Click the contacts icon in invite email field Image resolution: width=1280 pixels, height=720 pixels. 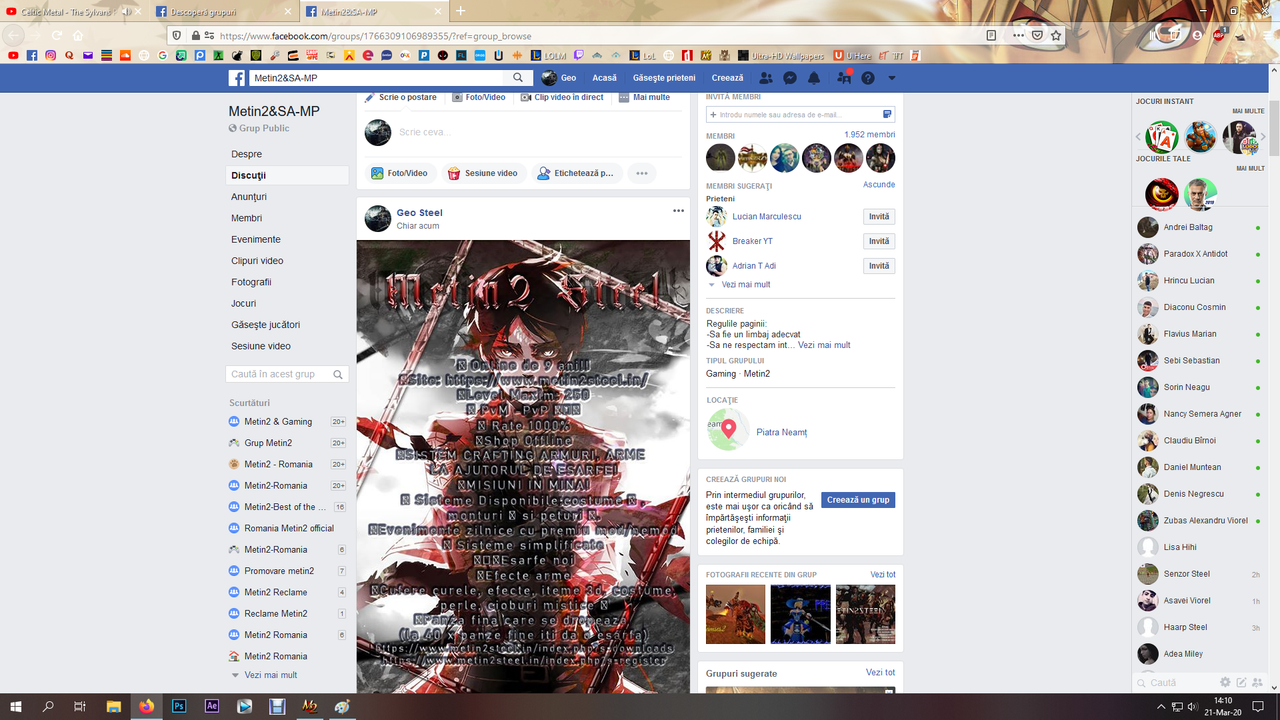tap(887, 115)
